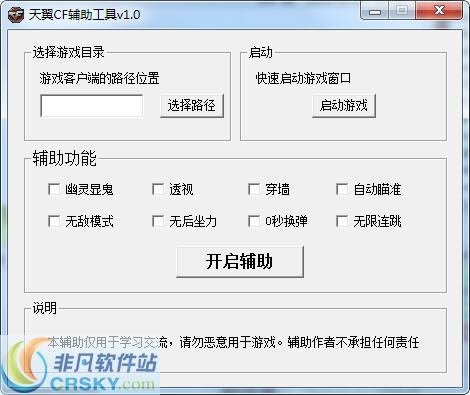Click the 选择游戏目录 group title
The height and width of the screenshot is (395, 470).
[x=68, y=52]
